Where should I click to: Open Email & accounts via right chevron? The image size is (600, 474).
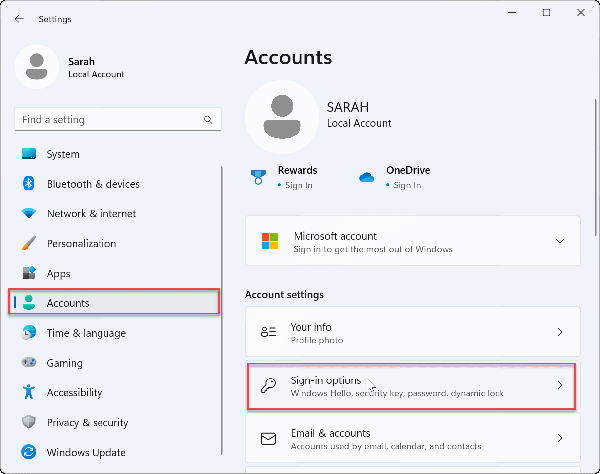click(559, 438)
